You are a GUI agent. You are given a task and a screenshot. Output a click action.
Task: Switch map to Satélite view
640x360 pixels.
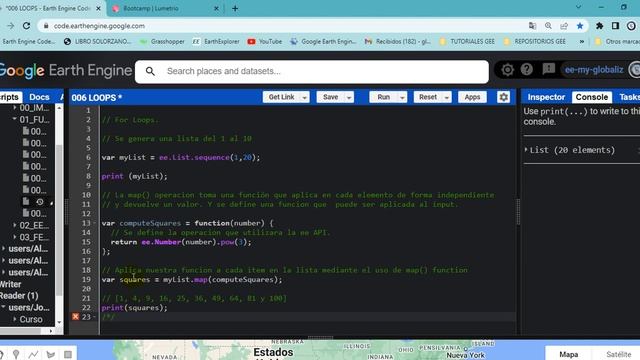(x=618, y=354)
